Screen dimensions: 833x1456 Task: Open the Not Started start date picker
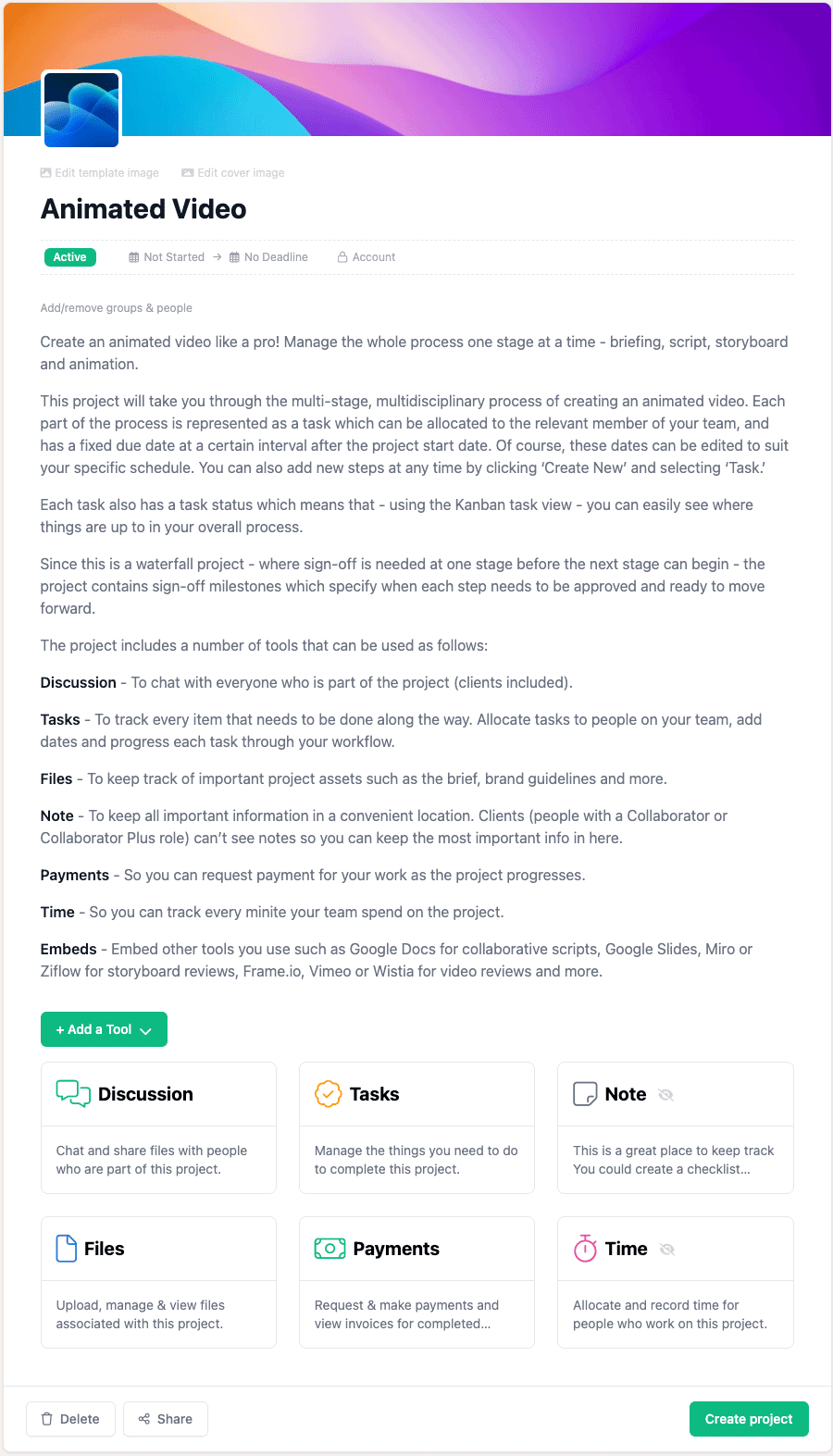pos(167,257)
